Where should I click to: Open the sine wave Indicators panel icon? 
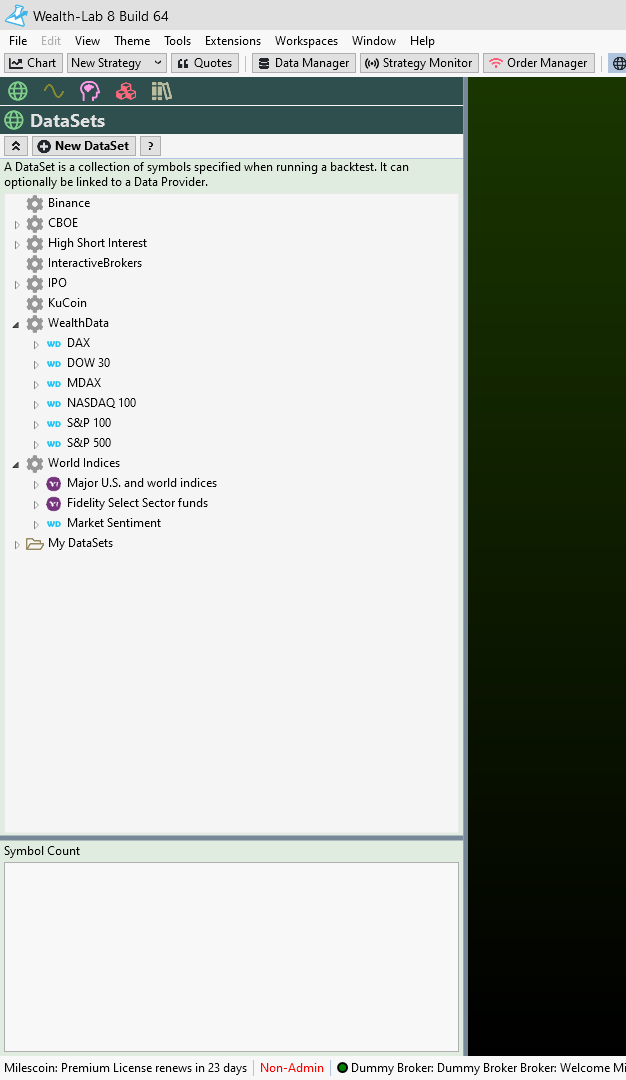pyautogui.click(x=54, y=91)
